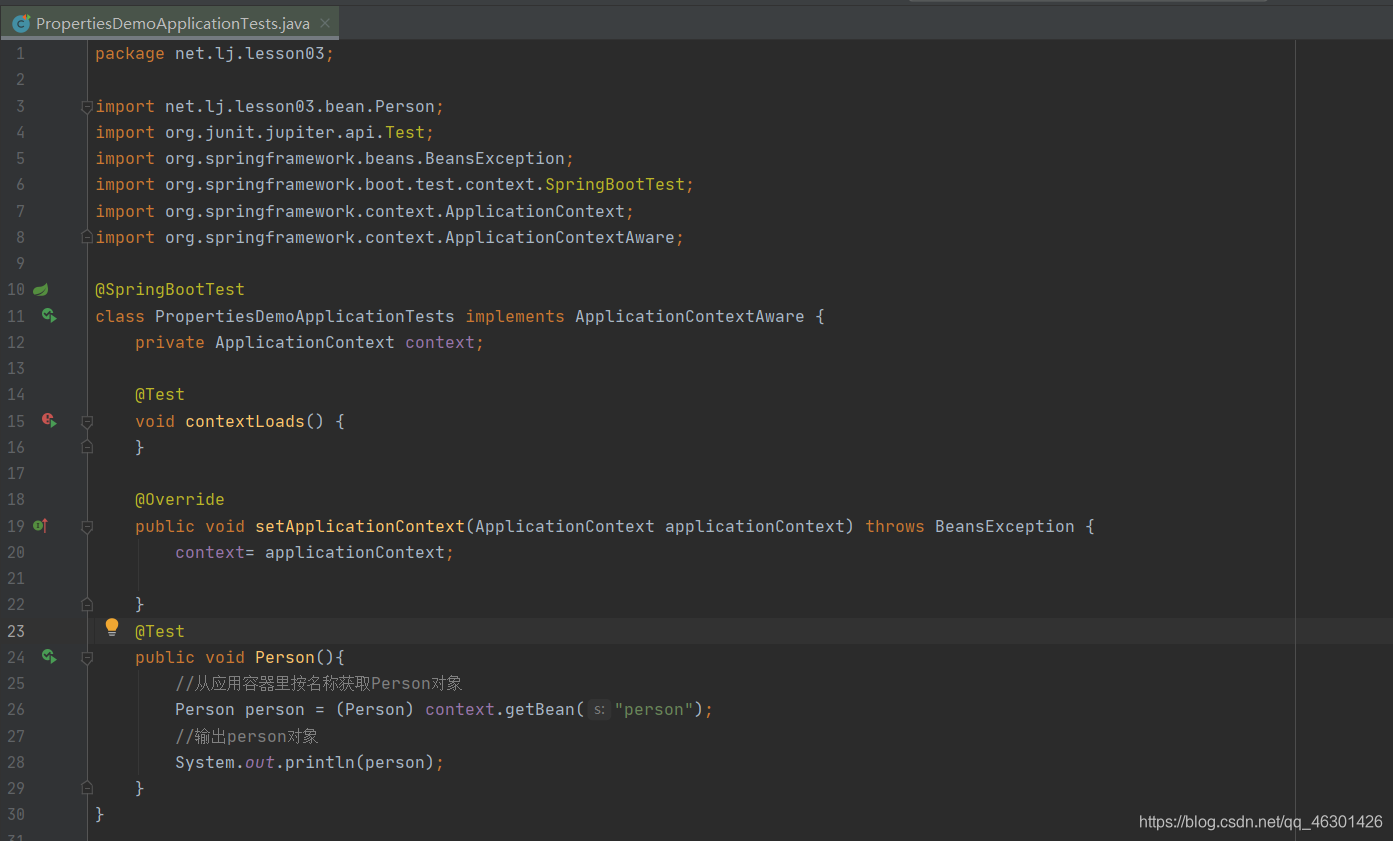Click the 'implements' keyword on line 11
1393x841 pixels.
tap(515, 316)
